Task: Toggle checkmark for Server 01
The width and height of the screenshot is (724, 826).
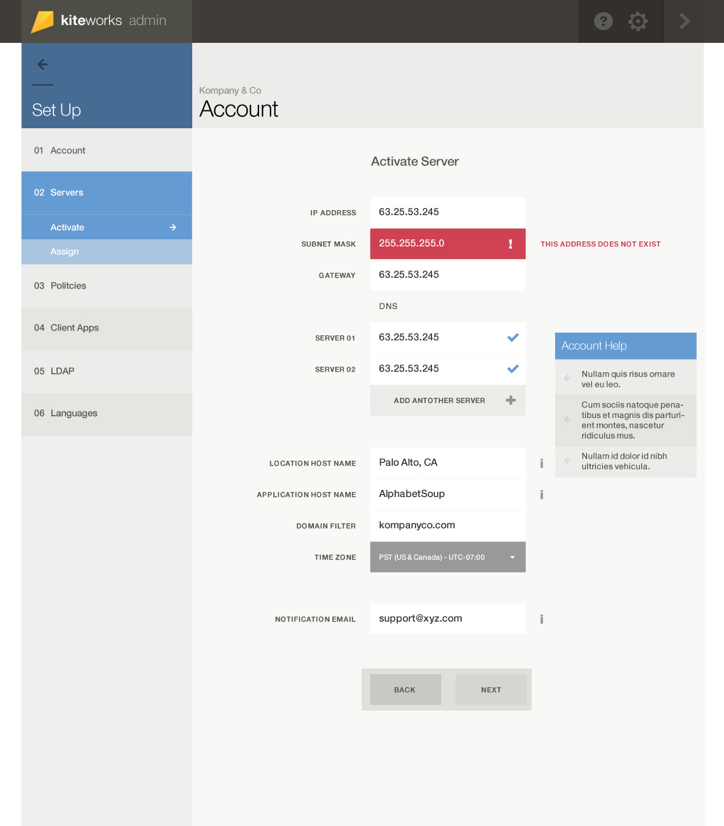Action: 513,338
